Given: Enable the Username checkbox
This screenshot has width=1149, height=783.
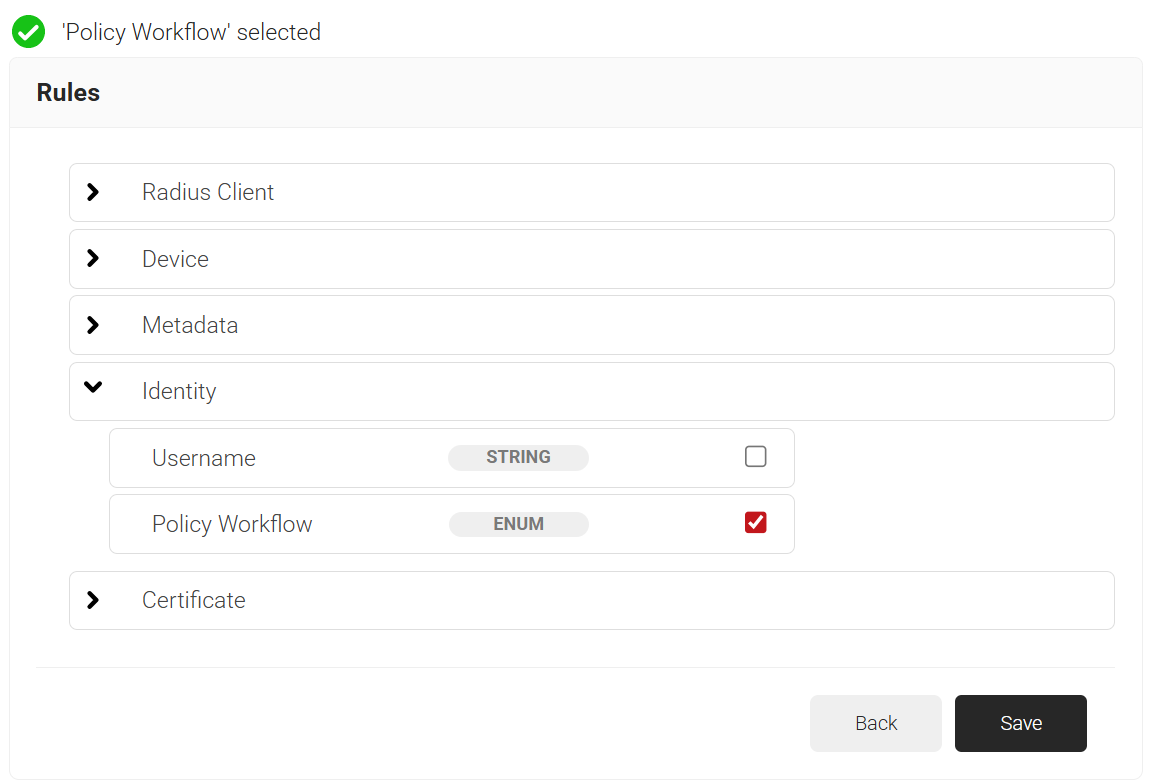Looking at the screenshot, I should point(756,457).
